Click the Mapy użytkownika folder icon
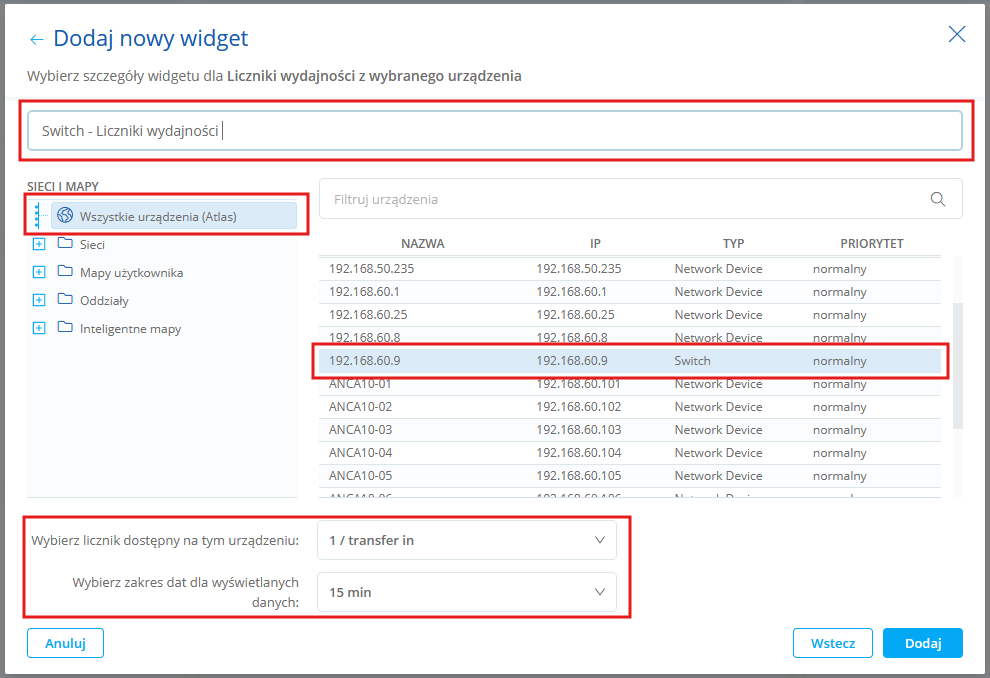Viewport: 990px width, 678px height. (65, 272)
